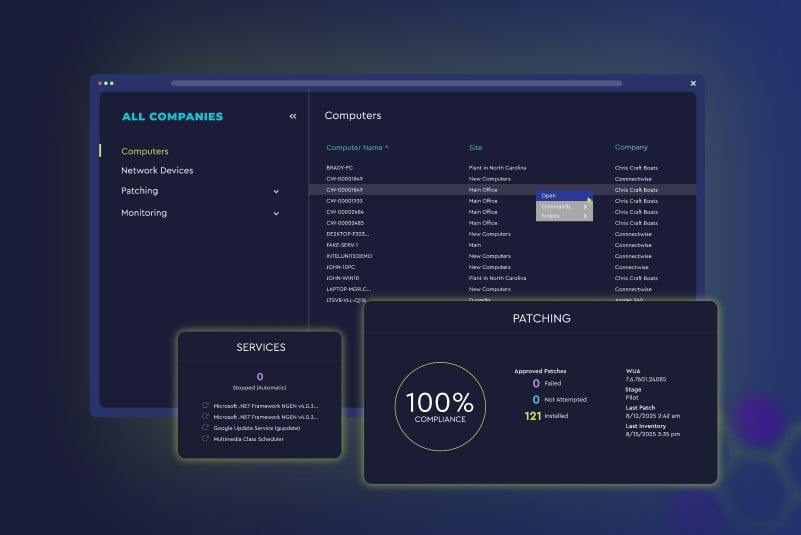The image size is (801, 535).
Task: Select the BRADY-PC computer row
Action: click(x=339, y=168)
